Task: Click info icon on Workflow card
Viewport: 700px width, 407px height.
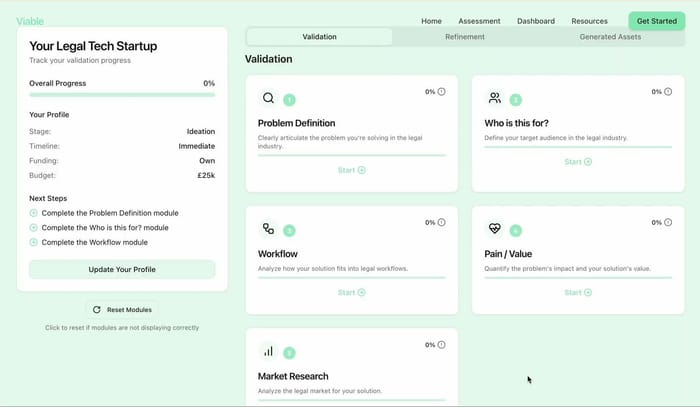Action: coord(442,223)
